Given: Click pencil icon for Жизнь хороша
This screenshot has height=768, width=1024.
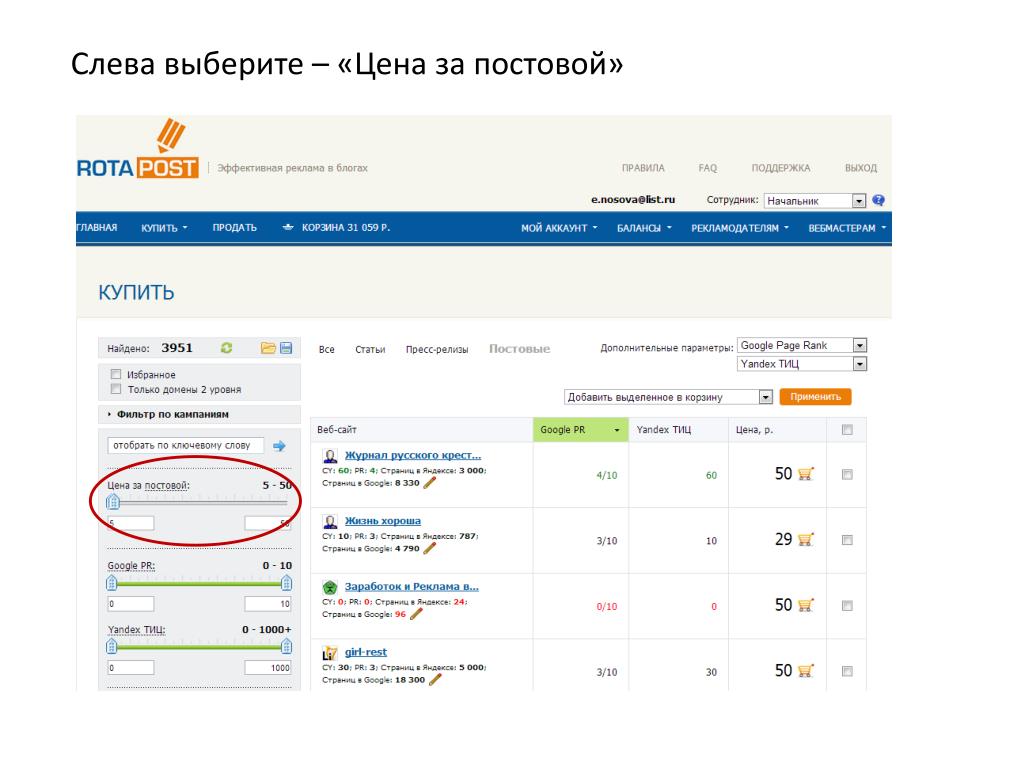Looking at the screenshot, I should coord(429,549).
